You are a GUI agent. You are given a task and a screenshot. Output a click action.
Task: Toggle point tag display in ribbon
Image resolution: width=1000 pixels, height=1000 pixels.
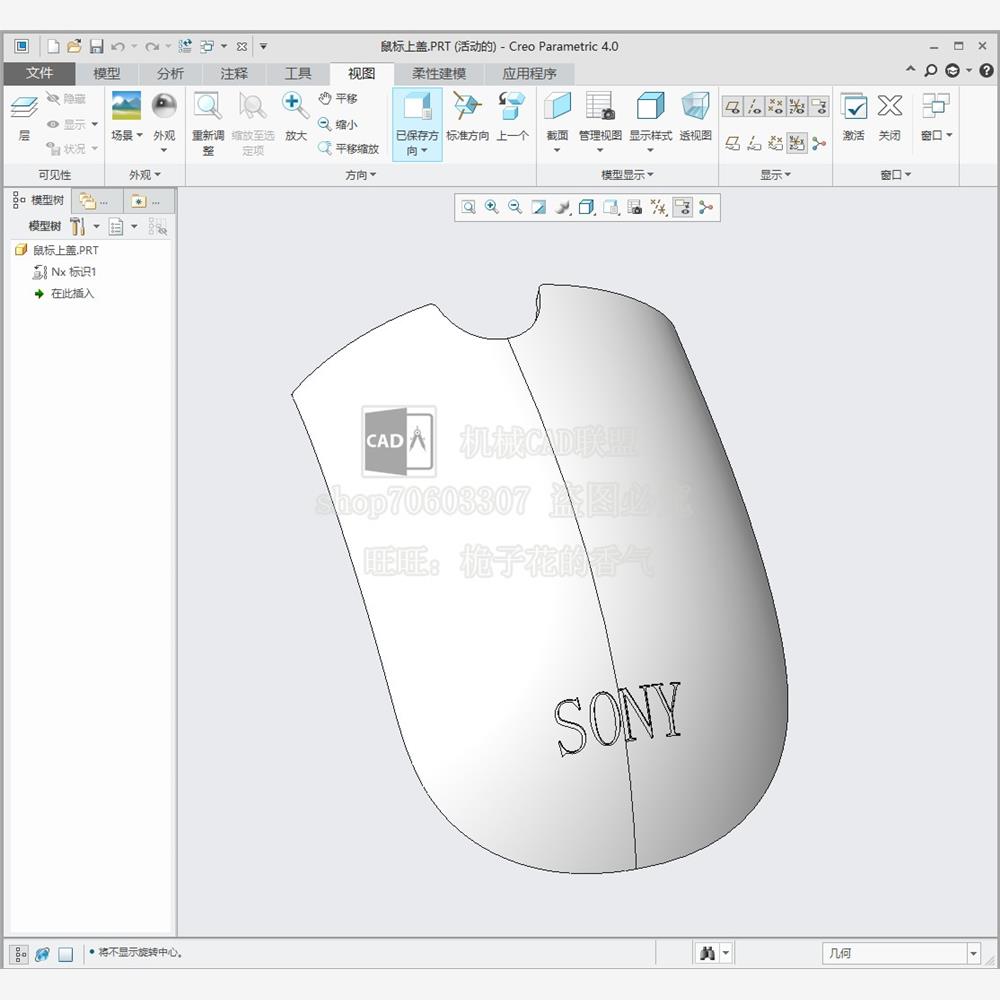[x=776, y=143]
